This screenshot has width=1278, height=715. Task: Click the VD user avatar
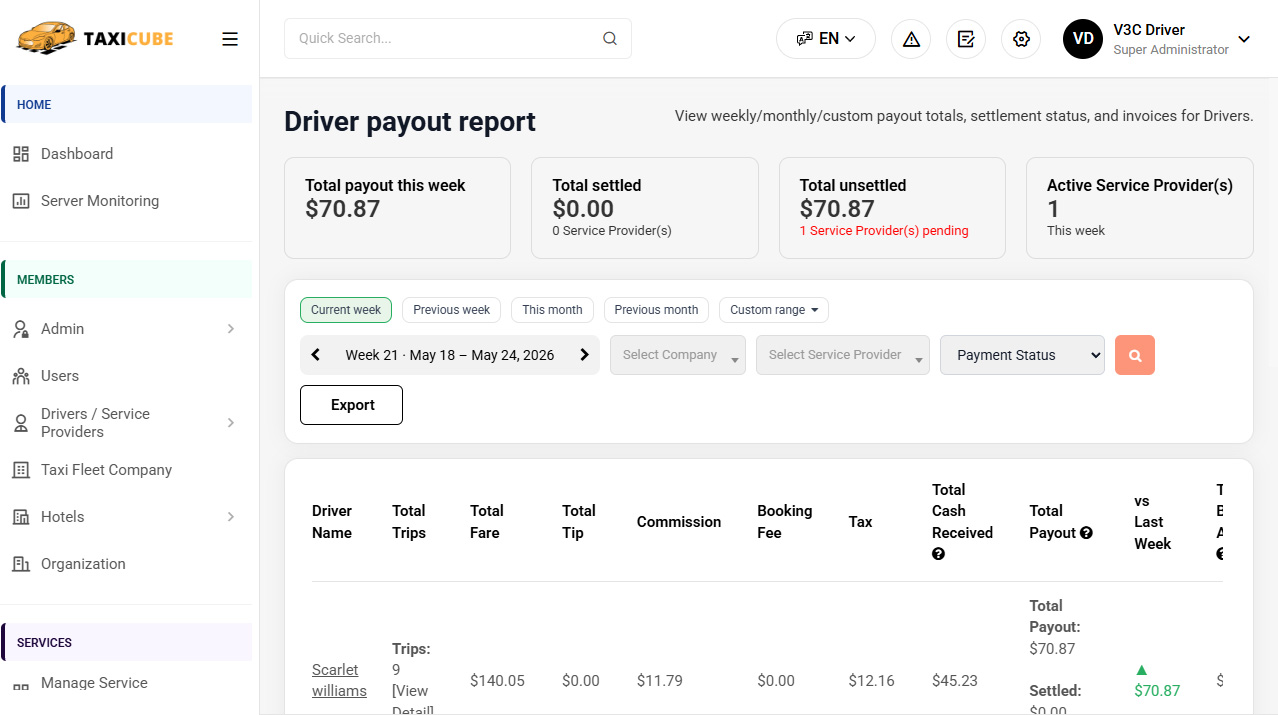(x=1083, y=39)
